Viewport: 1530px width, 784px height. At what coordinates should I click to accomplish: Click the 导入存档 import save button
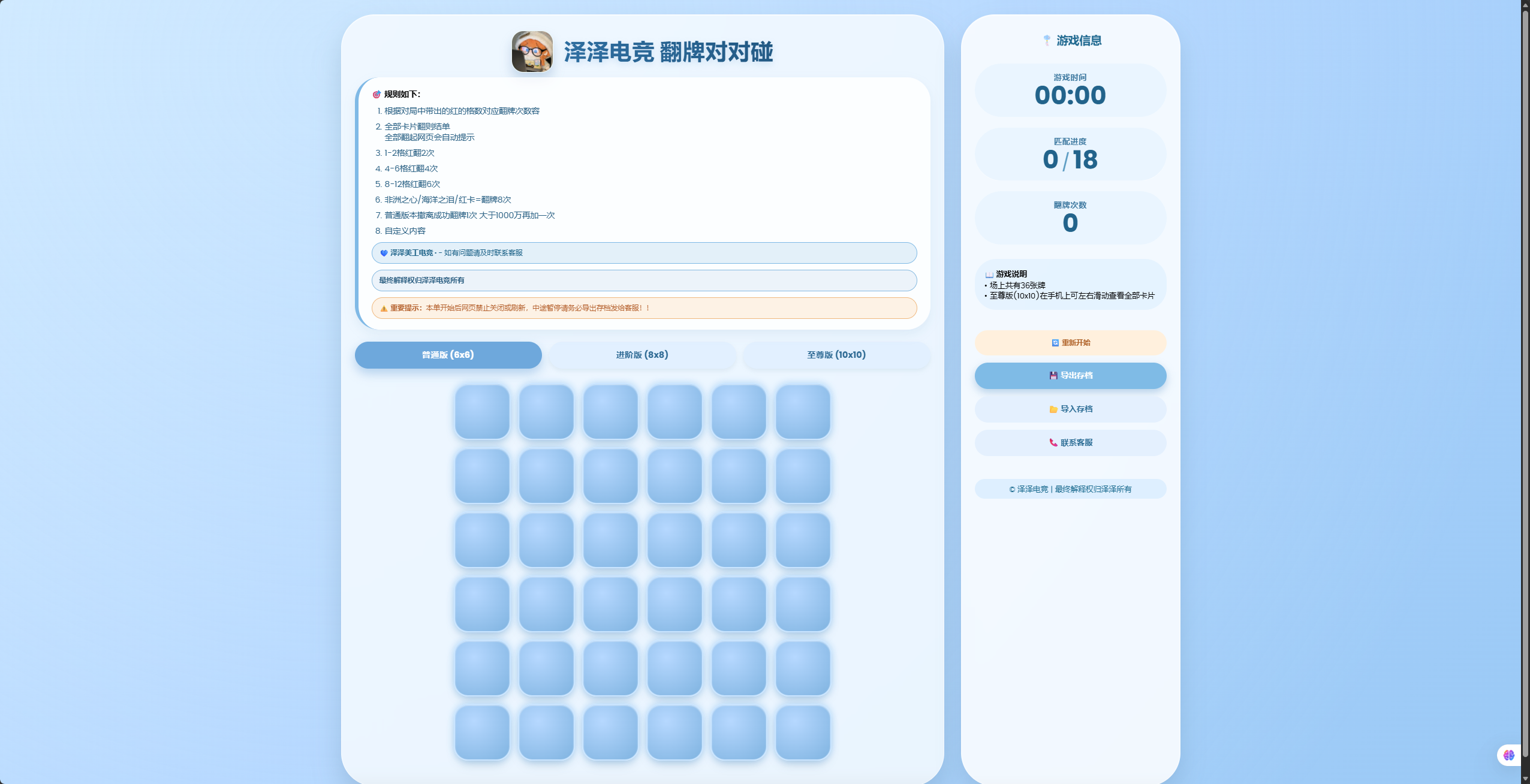tap(1070, 409)
